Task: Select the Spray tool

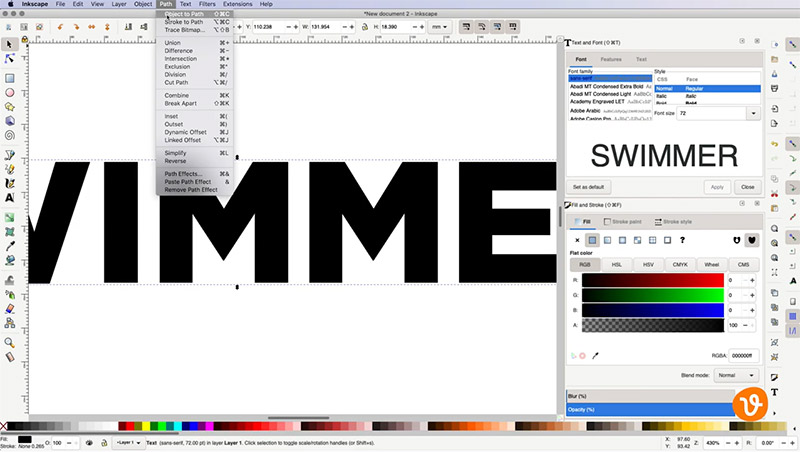Action: 9,294
